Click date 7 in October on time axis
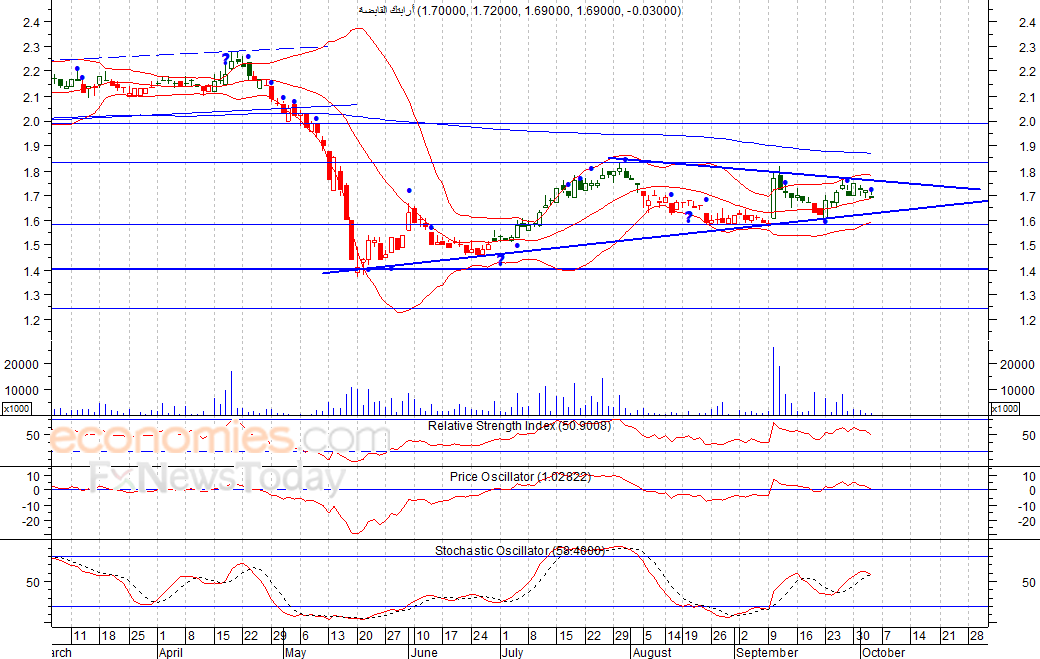Viewport: 1040px width, 659px height. [887, 636]
